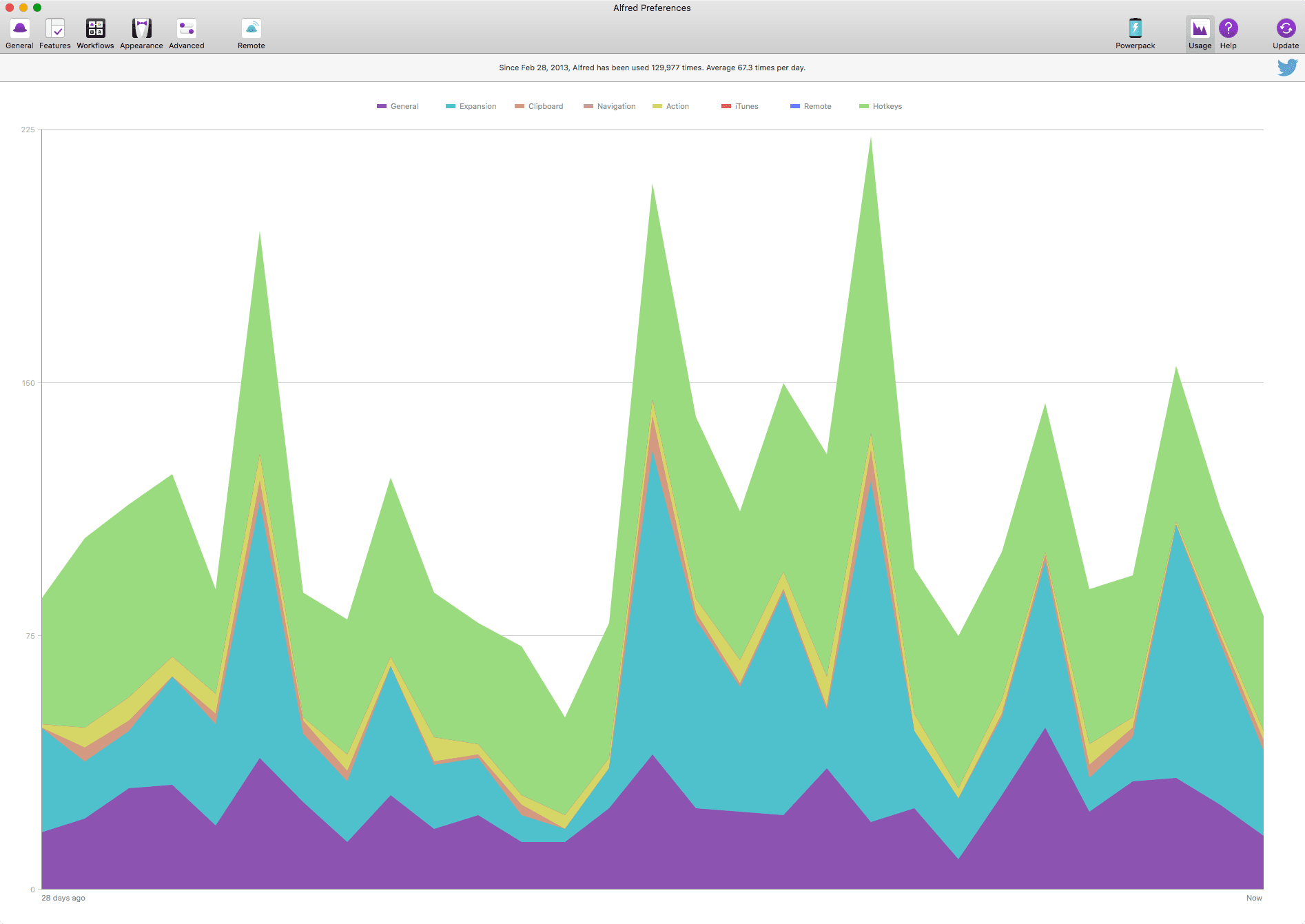The height and width of the screenshot is (924, 1305).
Task: Click the General purple legend swatch
Action: tap(382, 106)
